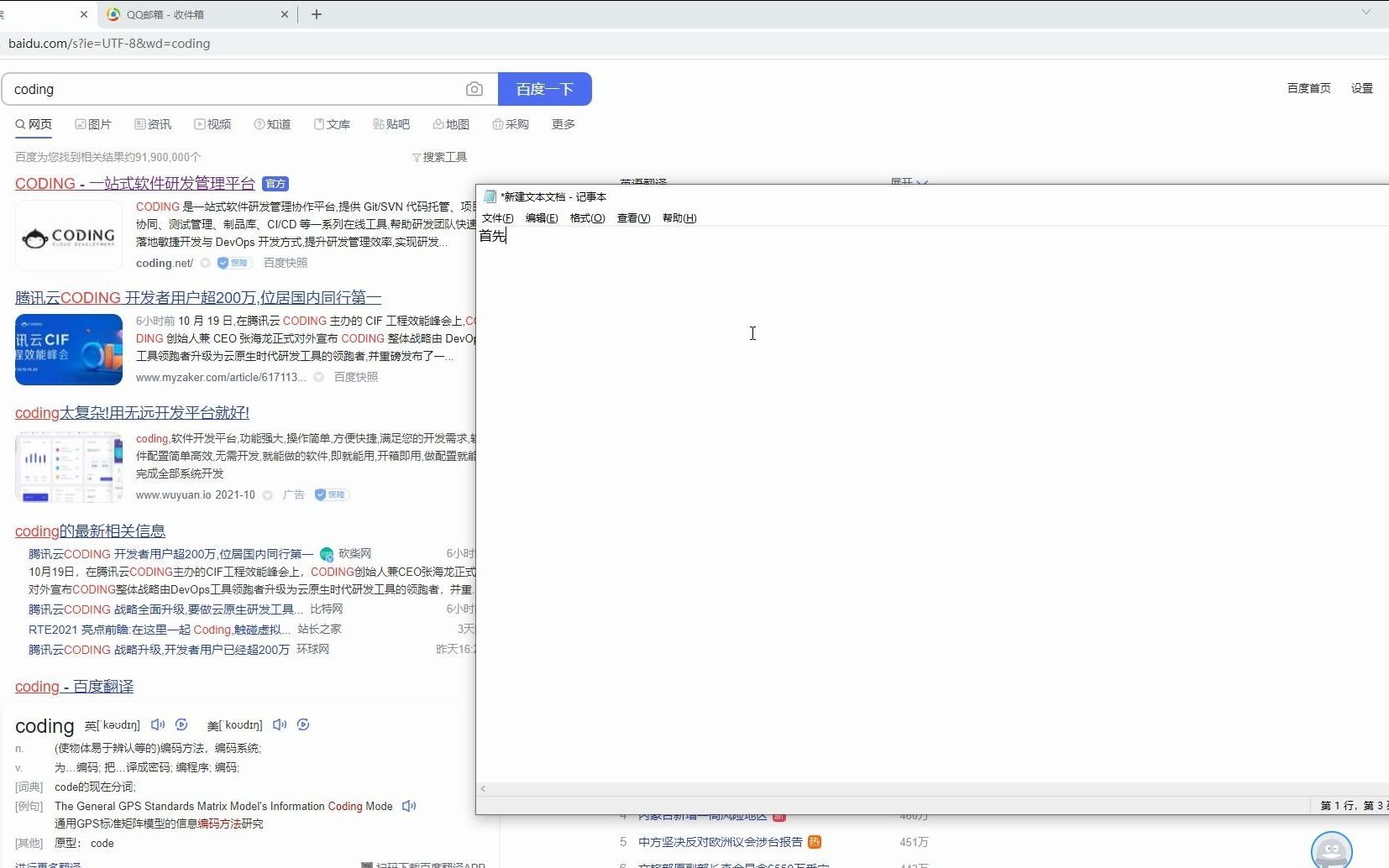Open the 地图 search tab
This screenshot has width=1389, height=868.
(x=451, y=124)
